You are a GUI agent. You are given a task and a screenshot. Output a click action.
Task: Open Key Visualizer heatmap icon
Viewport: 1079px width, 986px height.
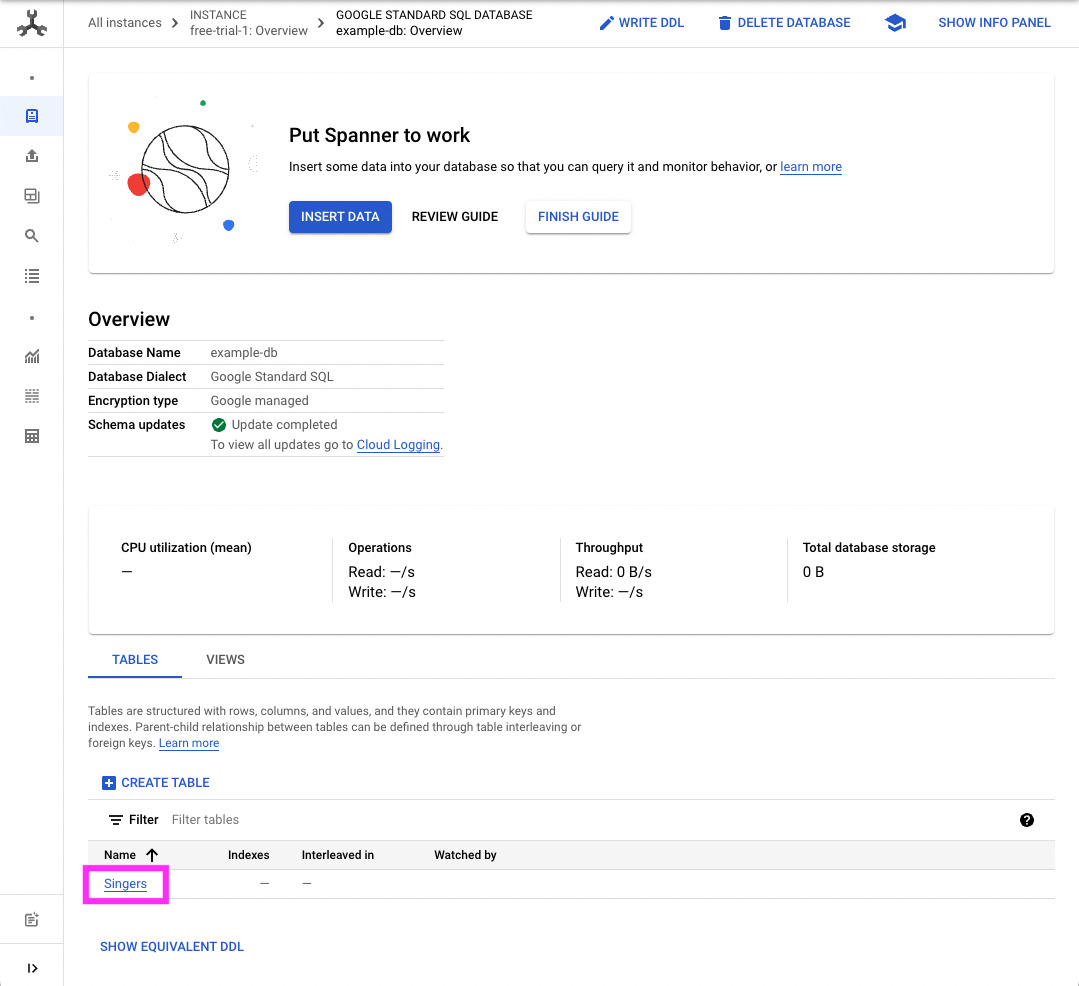pos(31,396)
